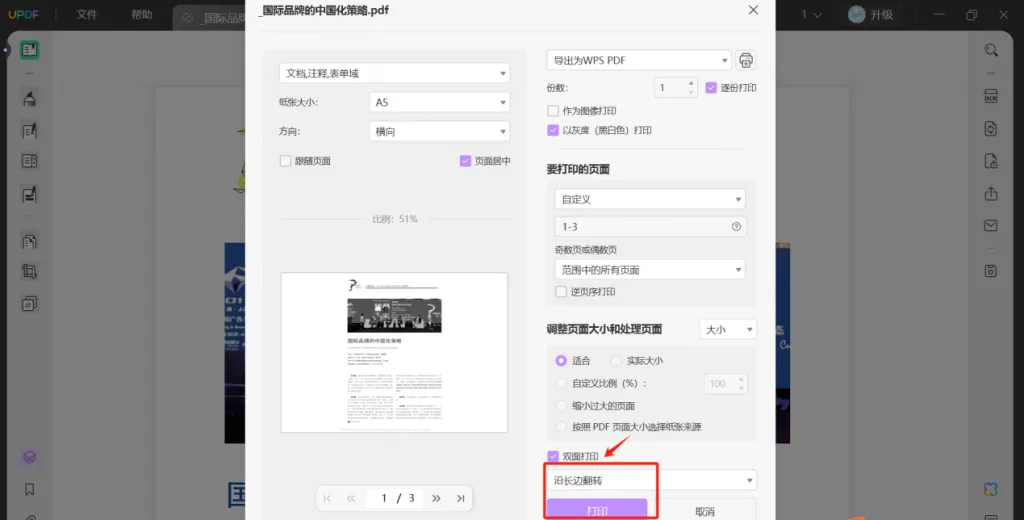Increase the 份数 copies stepper
The width and height of the screenshot is (1024, 520).
691,83
